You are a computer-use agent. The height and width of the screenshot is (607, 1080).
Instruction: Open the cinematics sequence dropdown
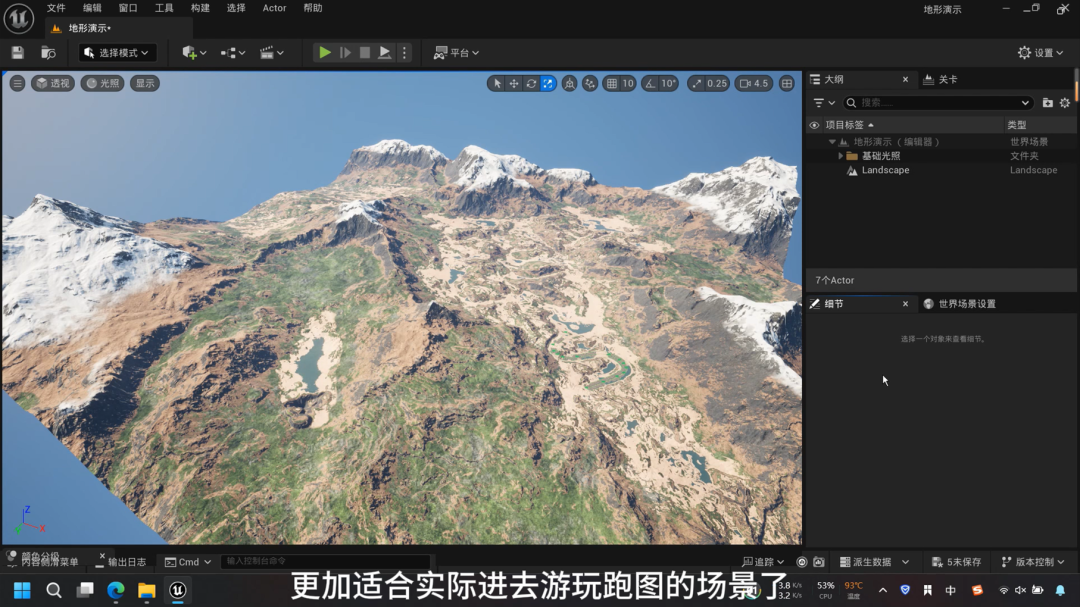coord(271,53)
